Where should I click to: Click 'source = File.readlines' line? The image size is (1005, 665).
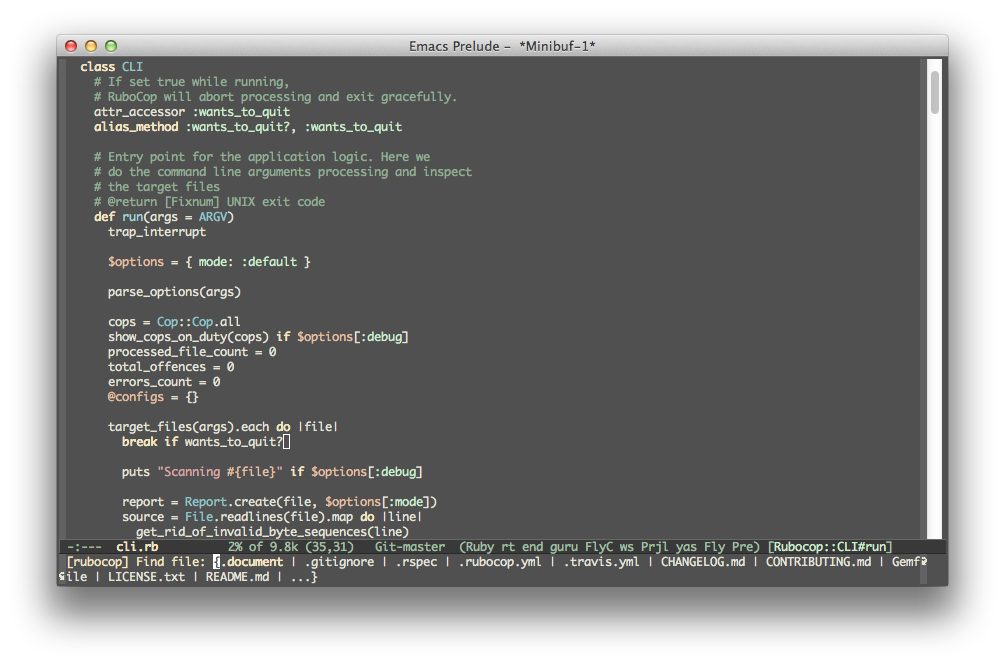click(272, 516)
